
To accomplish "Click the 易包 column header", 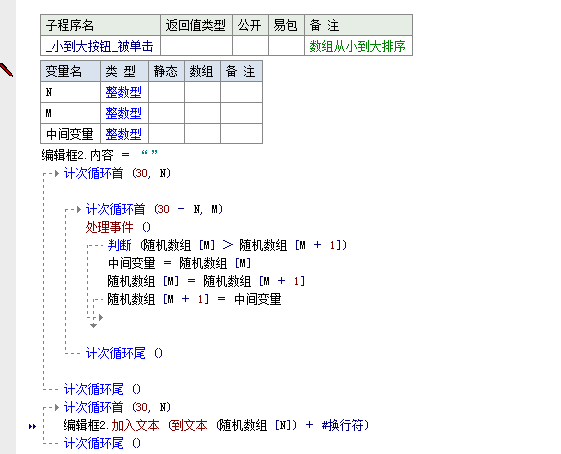I will pos(286,25).
